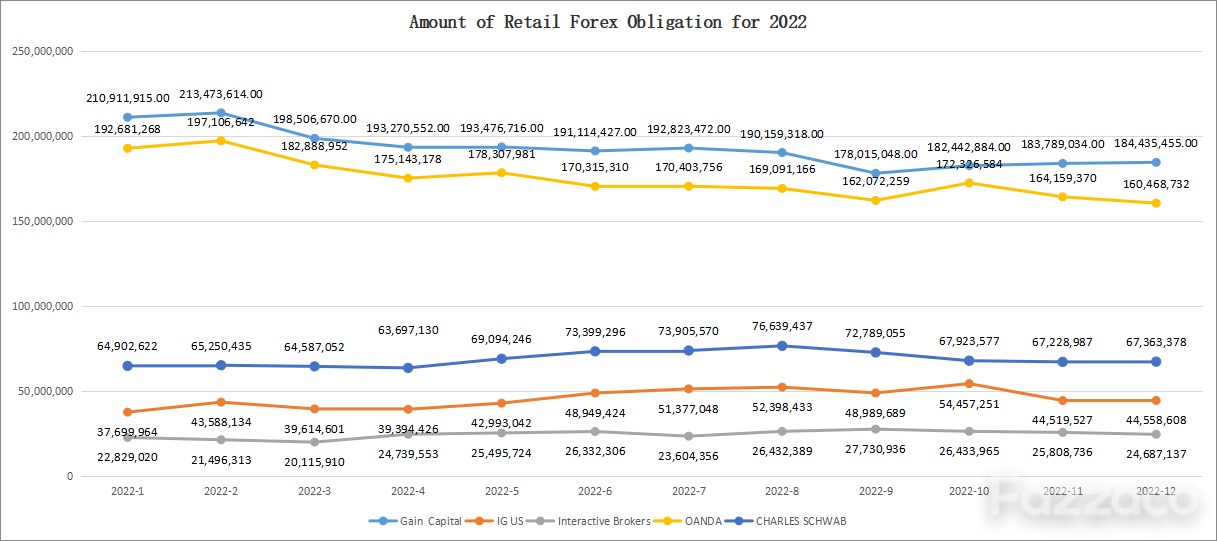Viewport: 1217px width, 541px height.
Task: Click the data label 63,697,130
Action: coord(408,330)
